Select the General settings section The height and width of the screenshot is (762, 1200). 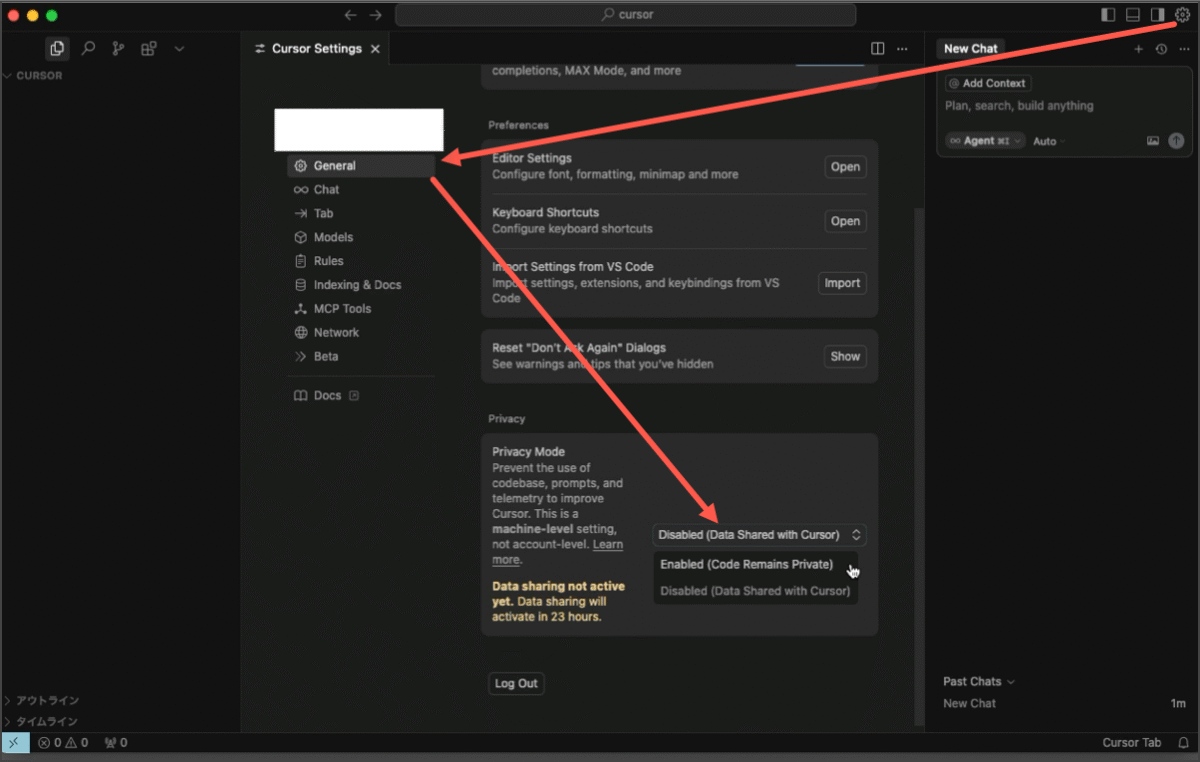(x=361, y=166)
